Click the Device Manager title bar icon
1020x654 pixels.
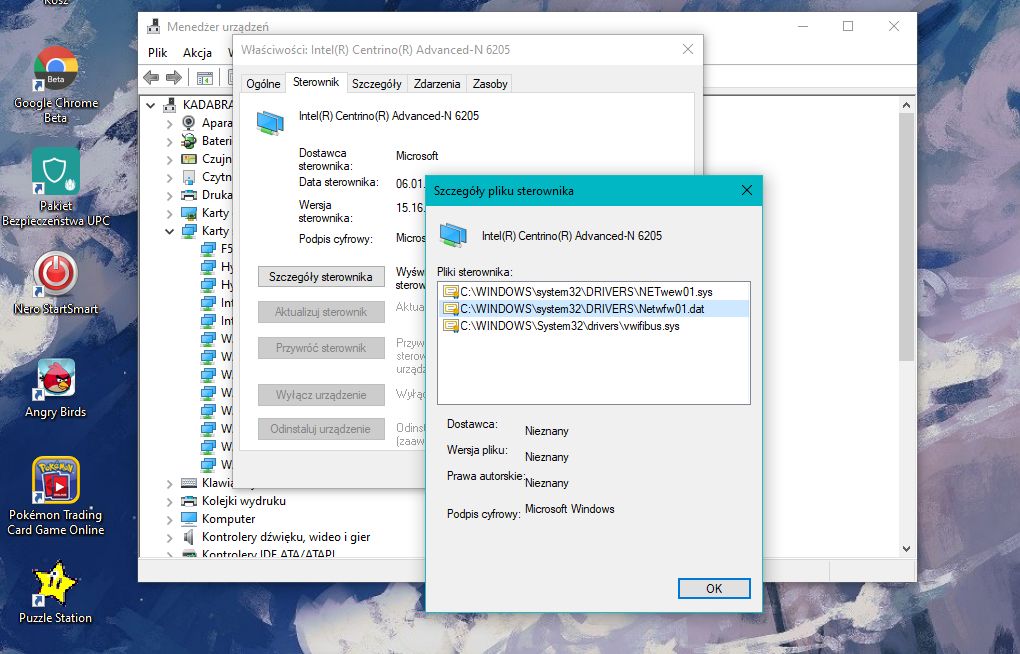(154, 26)
